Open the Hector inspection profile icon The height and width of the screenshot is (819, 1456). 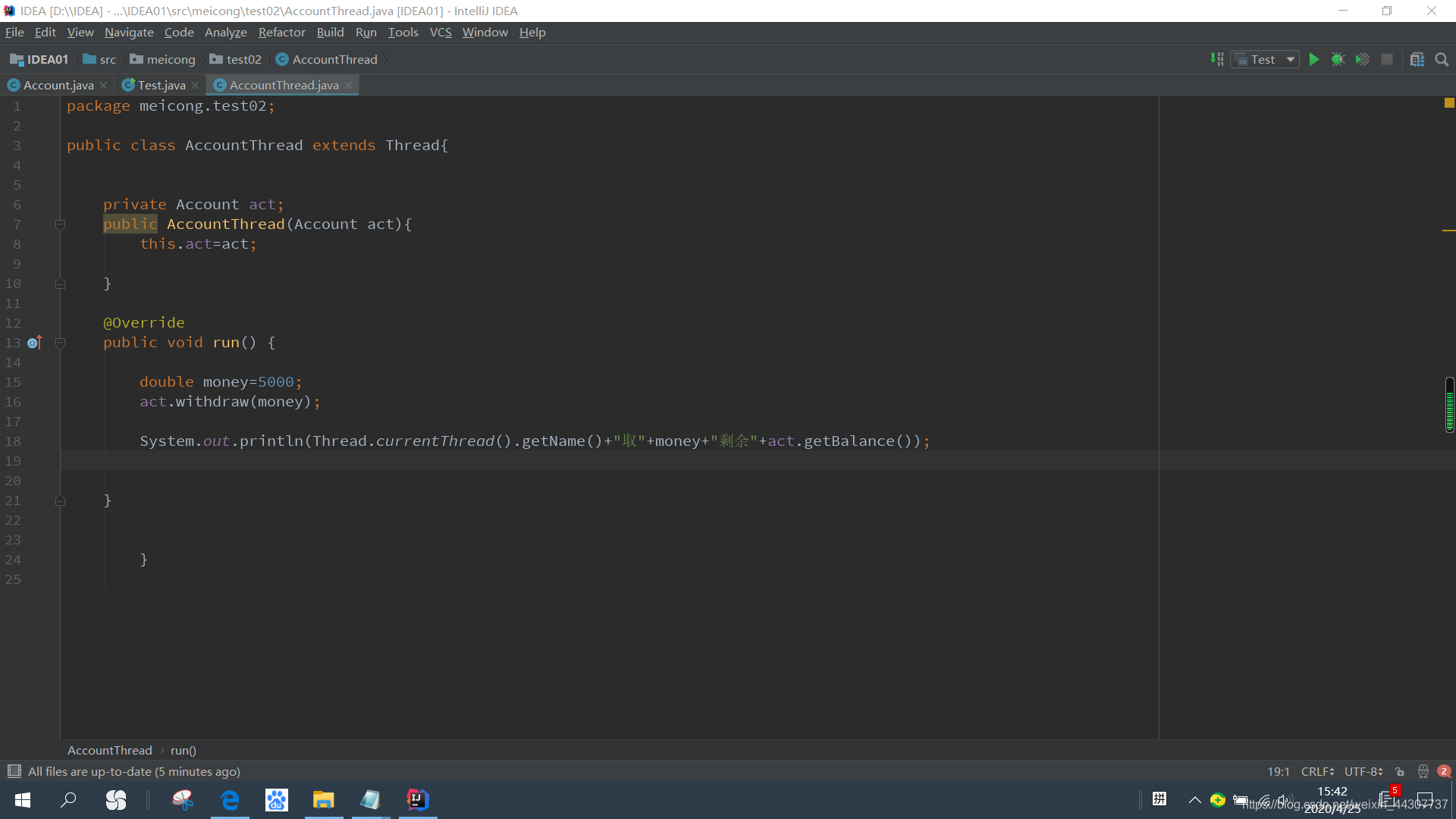1423,771
